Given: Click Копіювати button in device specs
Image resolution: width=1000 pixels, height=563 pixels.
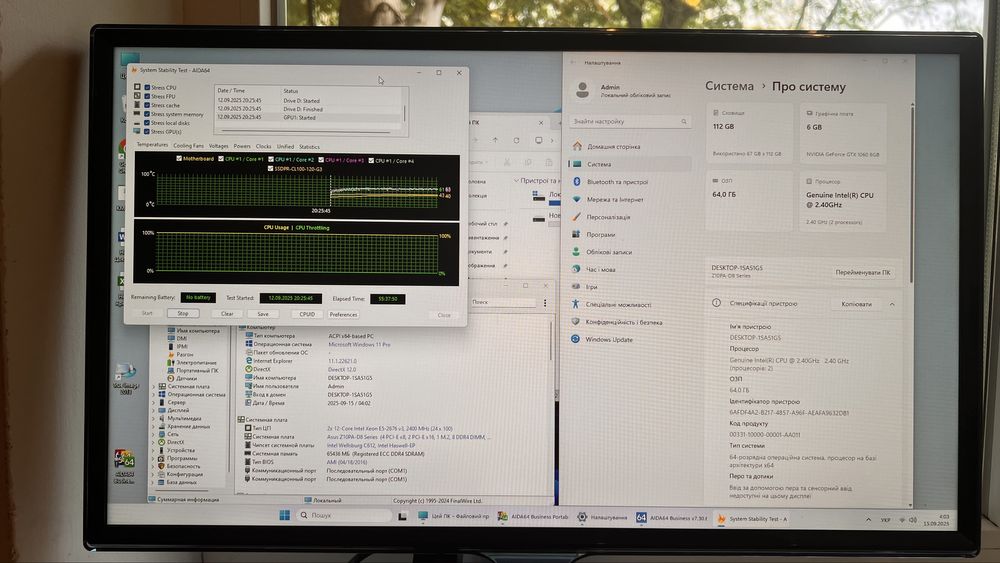Looking at the screenshot, I should pyautogui.click(x=857, y=305).
